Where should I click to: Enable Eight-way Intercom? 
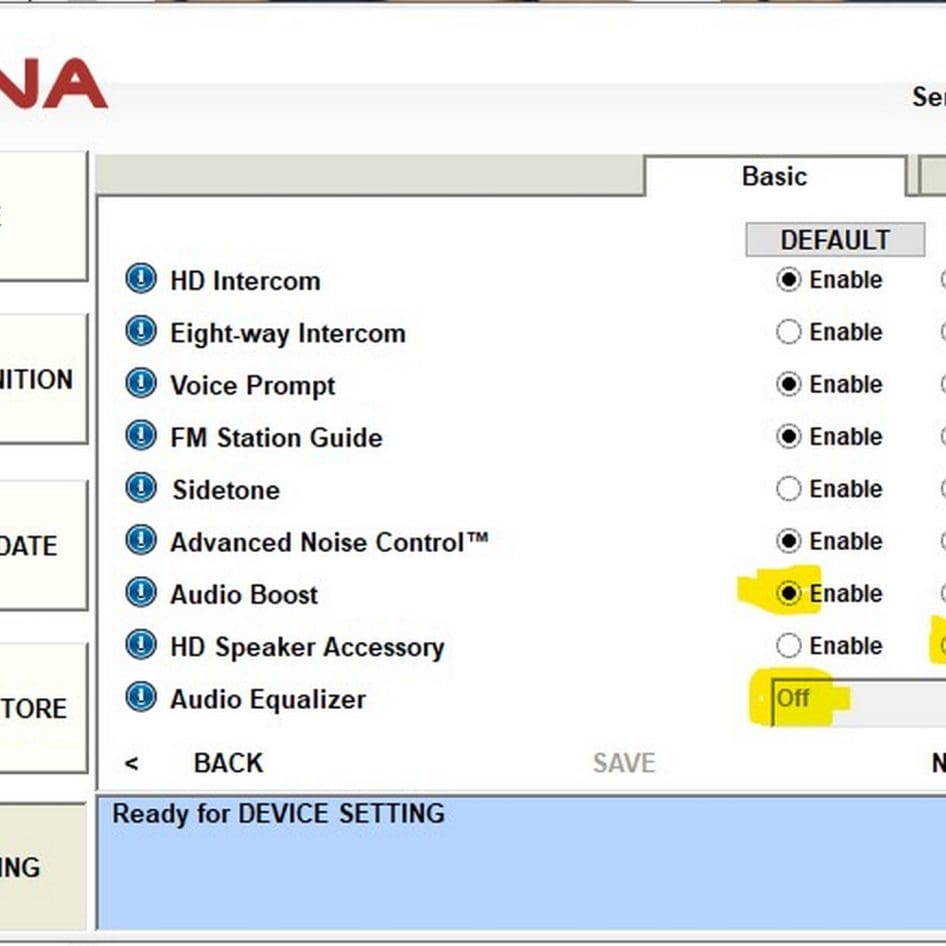click(x=789, y=332)
